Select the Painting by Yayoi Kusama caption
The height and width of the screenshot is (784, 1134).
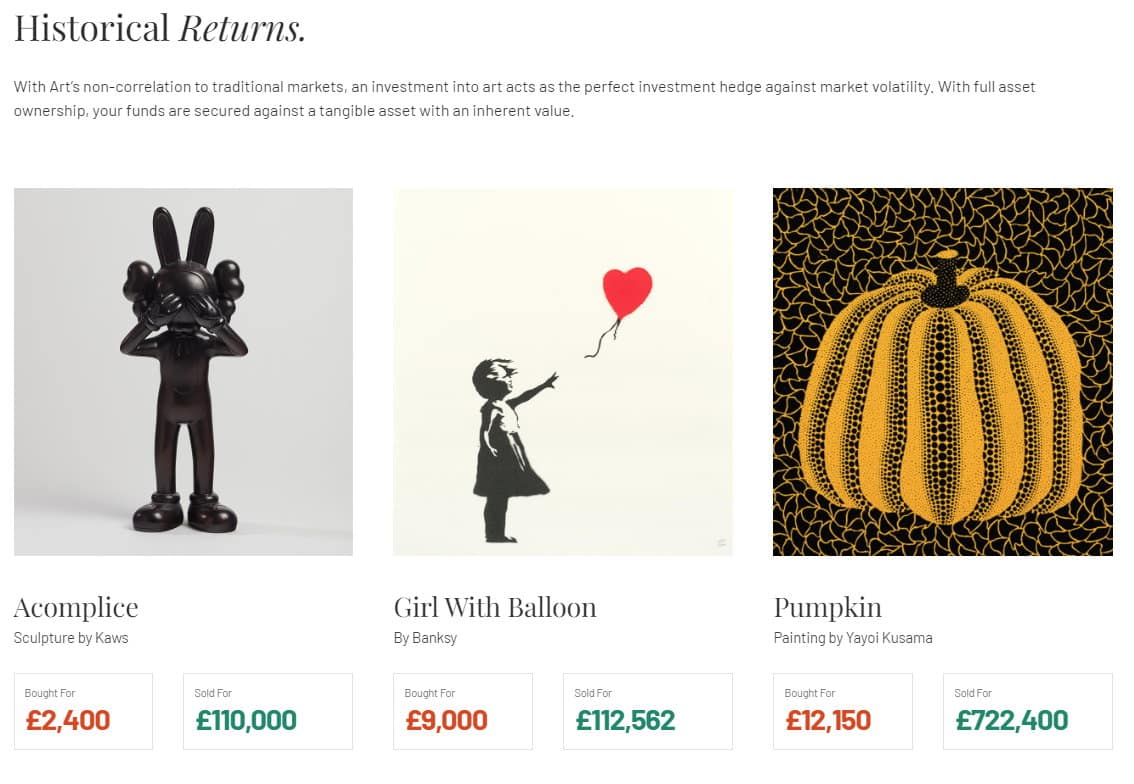tap(853, 638)
